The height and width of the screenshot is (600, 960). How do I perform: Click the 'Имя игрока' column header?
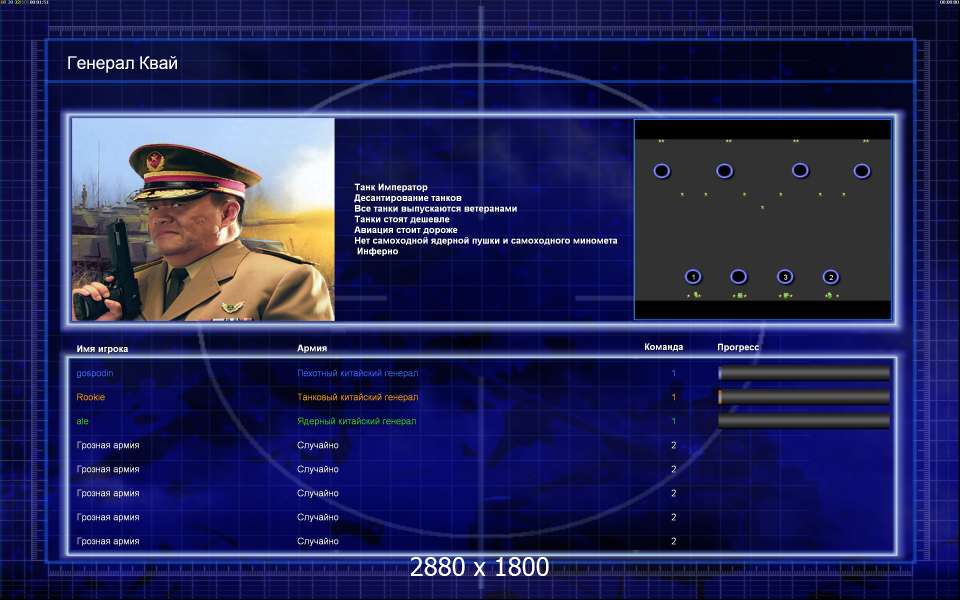[x=102, y=349]
